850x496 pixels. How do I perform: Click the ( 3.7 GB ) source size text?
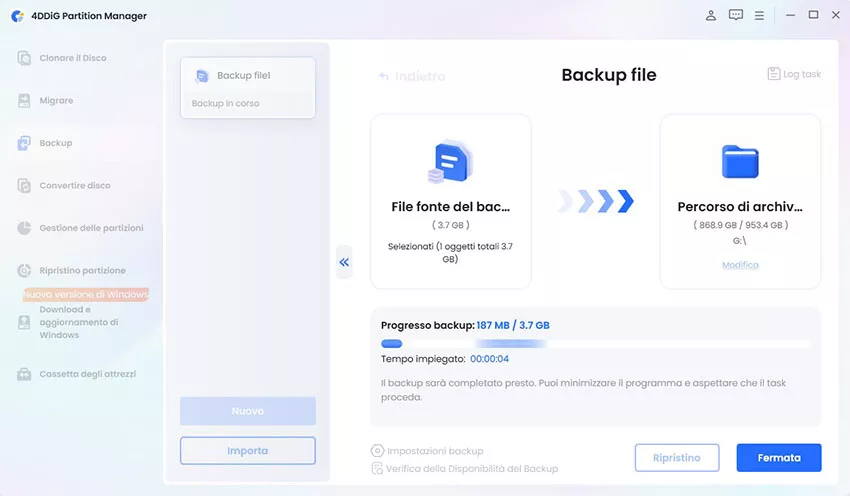pyautogui.click(x=450, y=225)
